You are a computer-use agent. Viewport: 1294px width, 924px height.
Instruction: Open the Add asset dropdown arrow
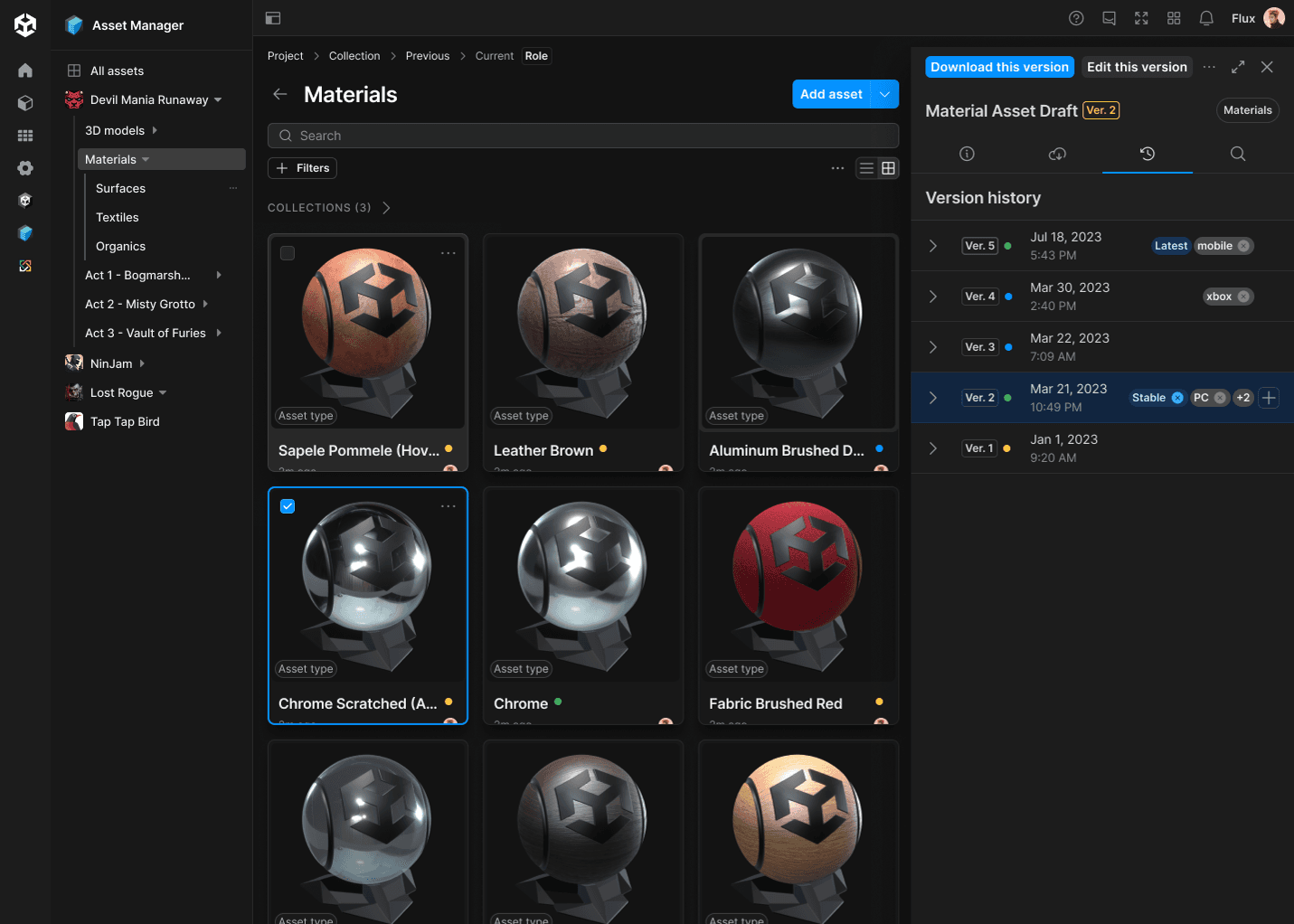point(884,94)
